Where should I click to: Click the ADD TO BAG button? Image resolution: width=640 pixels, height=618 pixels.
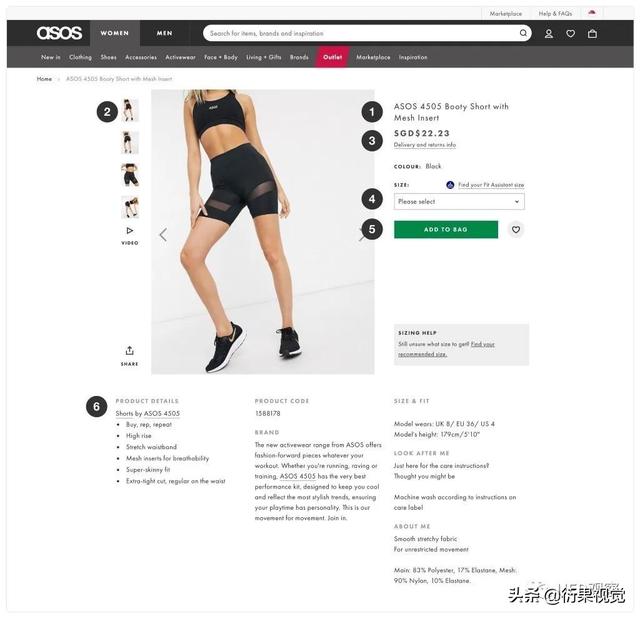(x=446, y=229)
